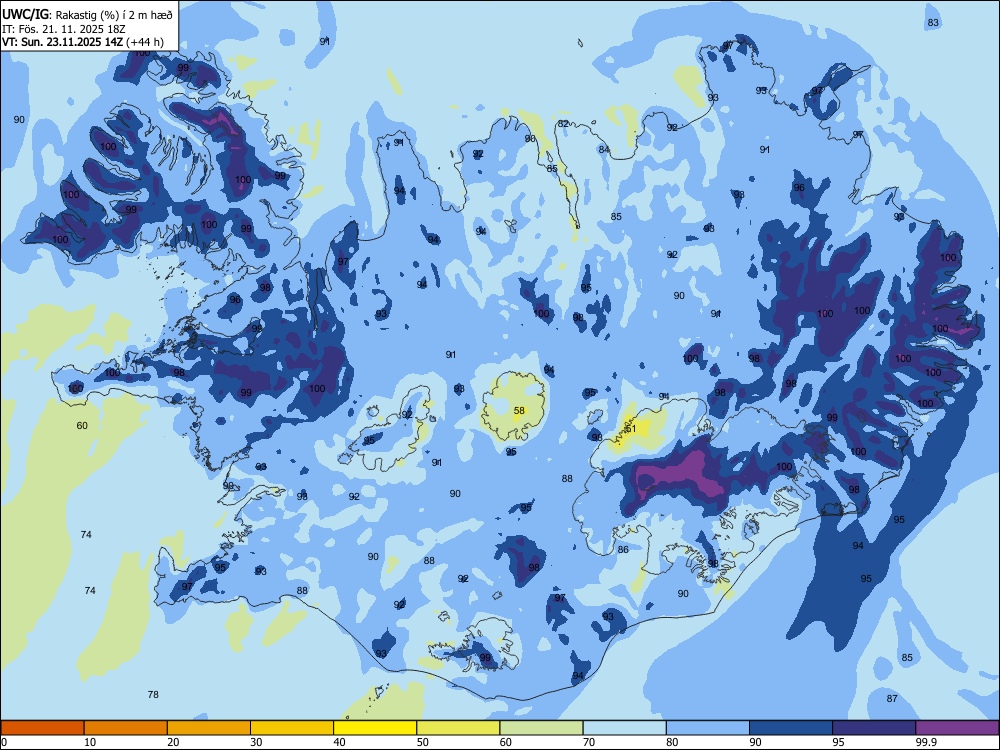Click the orange 10–20 legend swatch
This screenshot has height=750, width=1000.
click(x=126, y=728)
